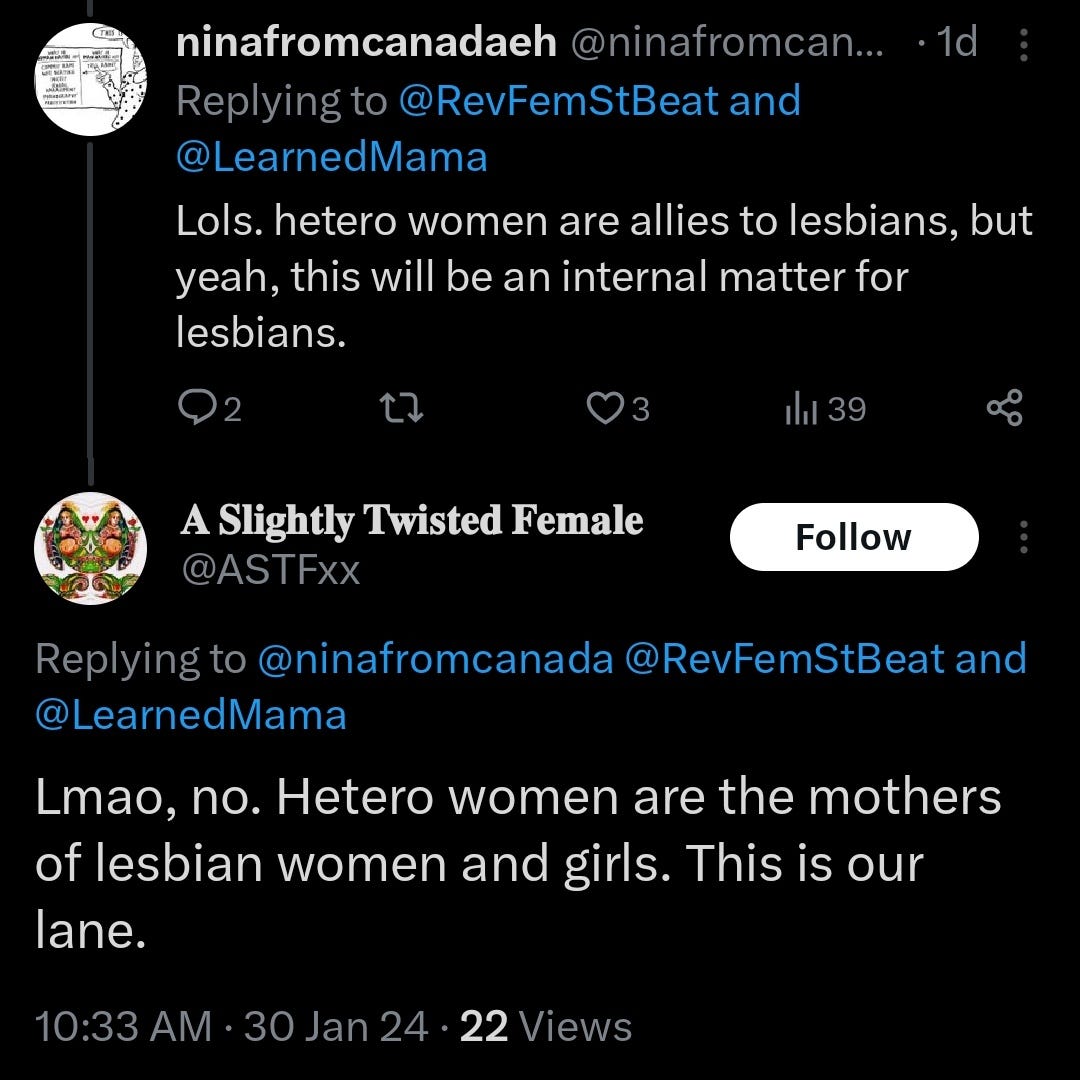1080x1080 pixels.
Task: Open more options on A Slightly Twisted Female's tweet
Action: click(1023, 537)
